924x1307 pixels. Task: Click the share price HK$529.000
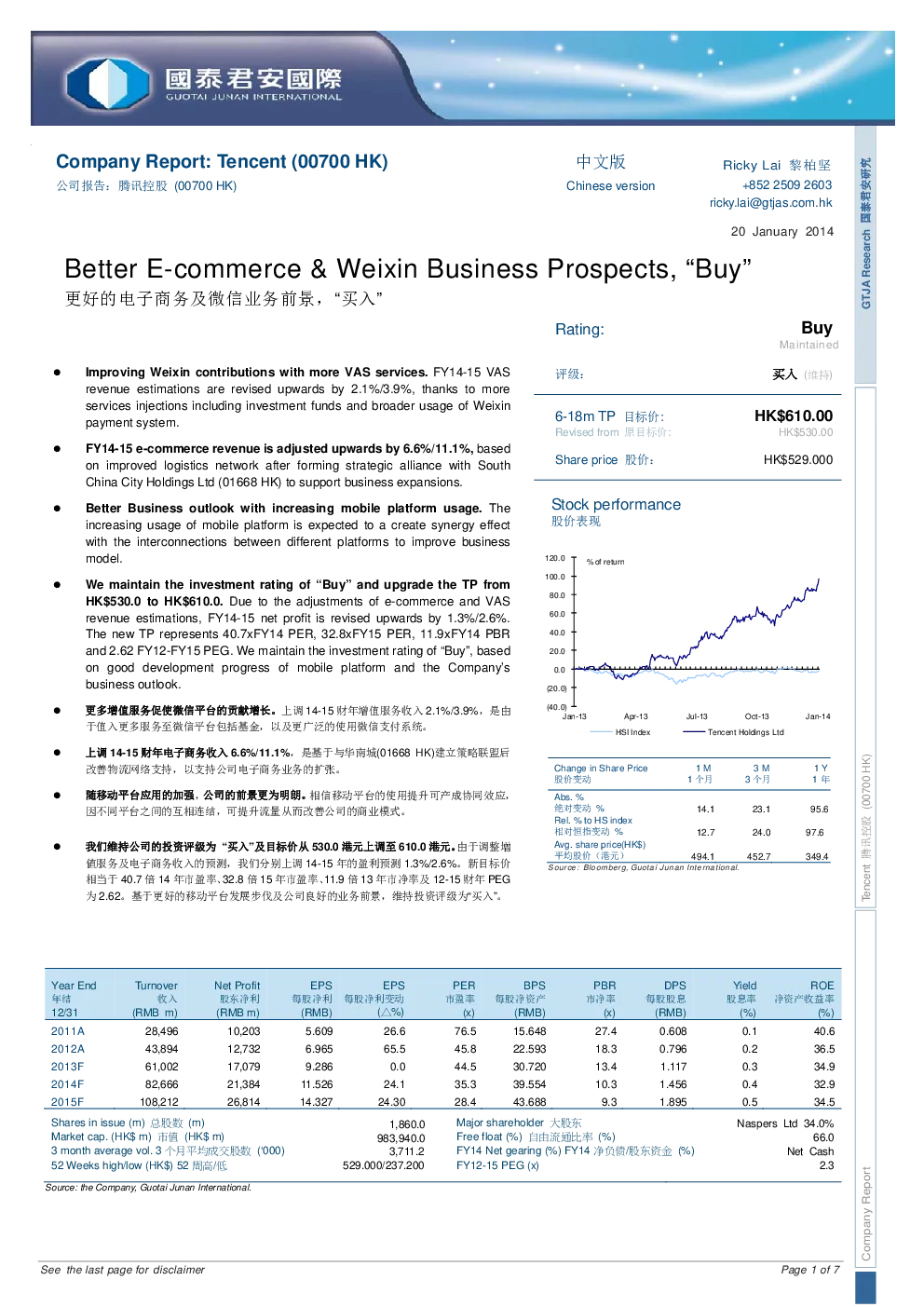798,459
